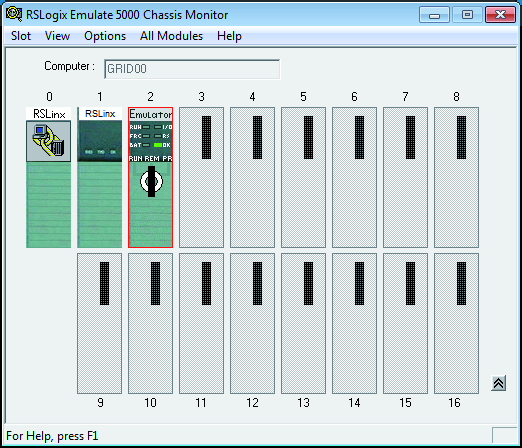Select empty slot 16
This screenshot has height=448, width=522.
point(456,323)
